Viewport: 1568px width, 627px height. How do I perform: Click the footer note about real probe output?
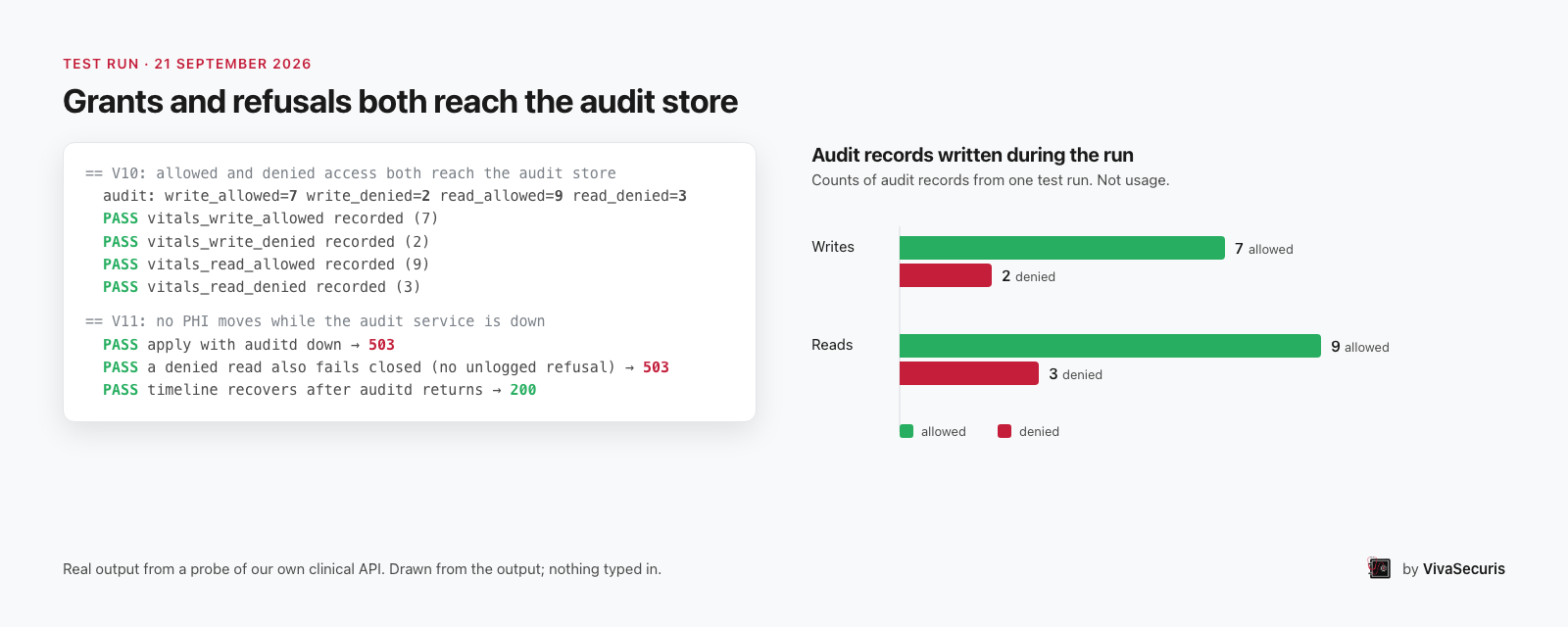click(x=362, y=569)
